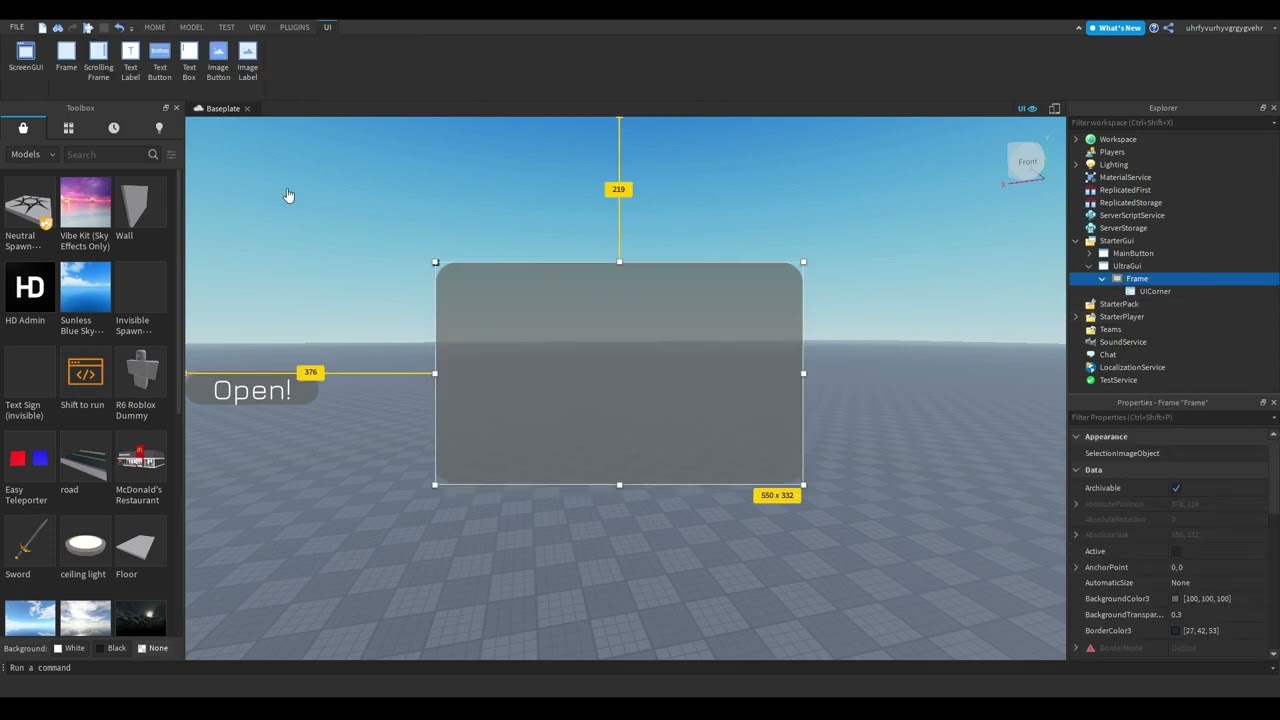
Task: Click the BackgroundColor3 color swatch
Action: tap(1176, 599)
